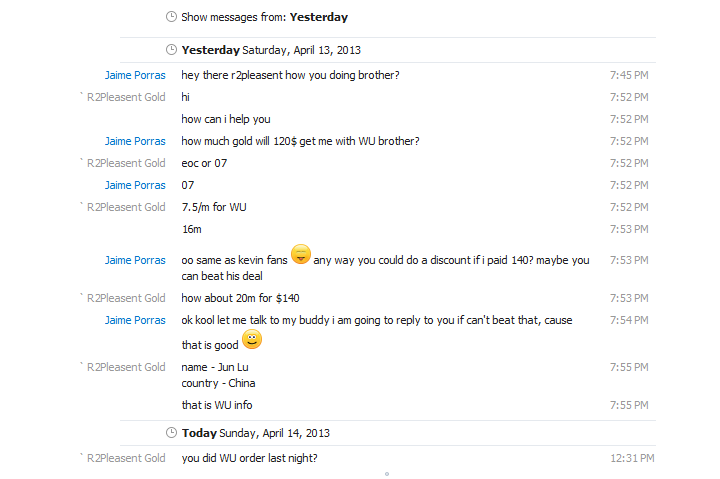Click the 12:31 PM timestamp
Image resolution: width=720 pixels, height=479 pixels.
(x=632, y=458)
